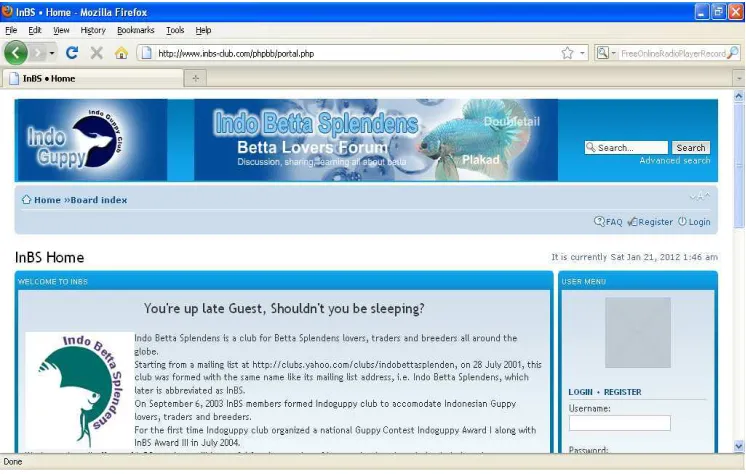Expand the URL bar history dropdown
The image size is (746, 474).
pyautogui.click(x=582, y=53)
